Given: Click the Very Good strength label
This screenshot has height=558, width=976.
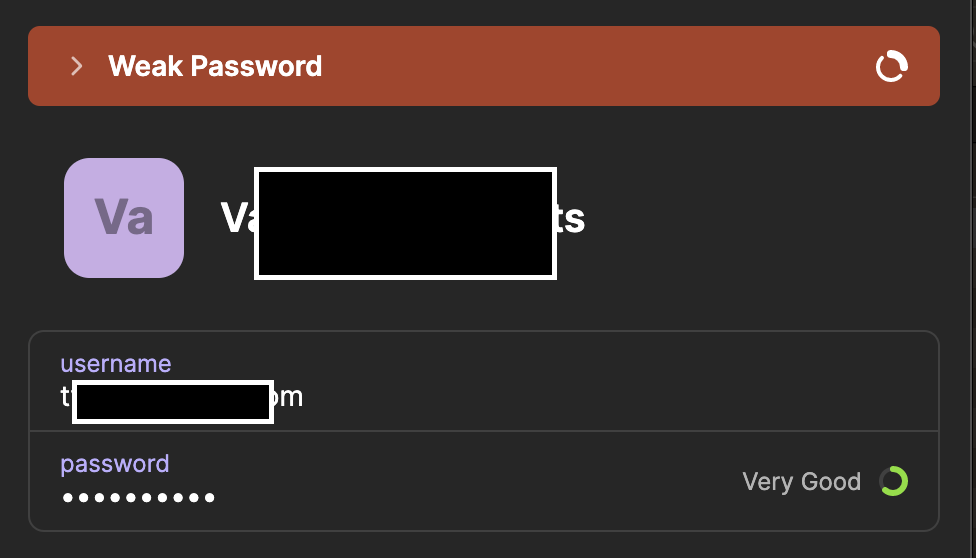Looking at the screenshot, I should [801, 482].
